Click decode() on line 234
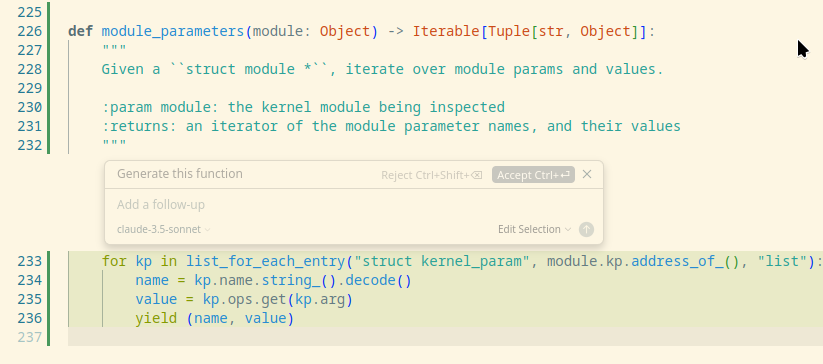 (378, 281)
